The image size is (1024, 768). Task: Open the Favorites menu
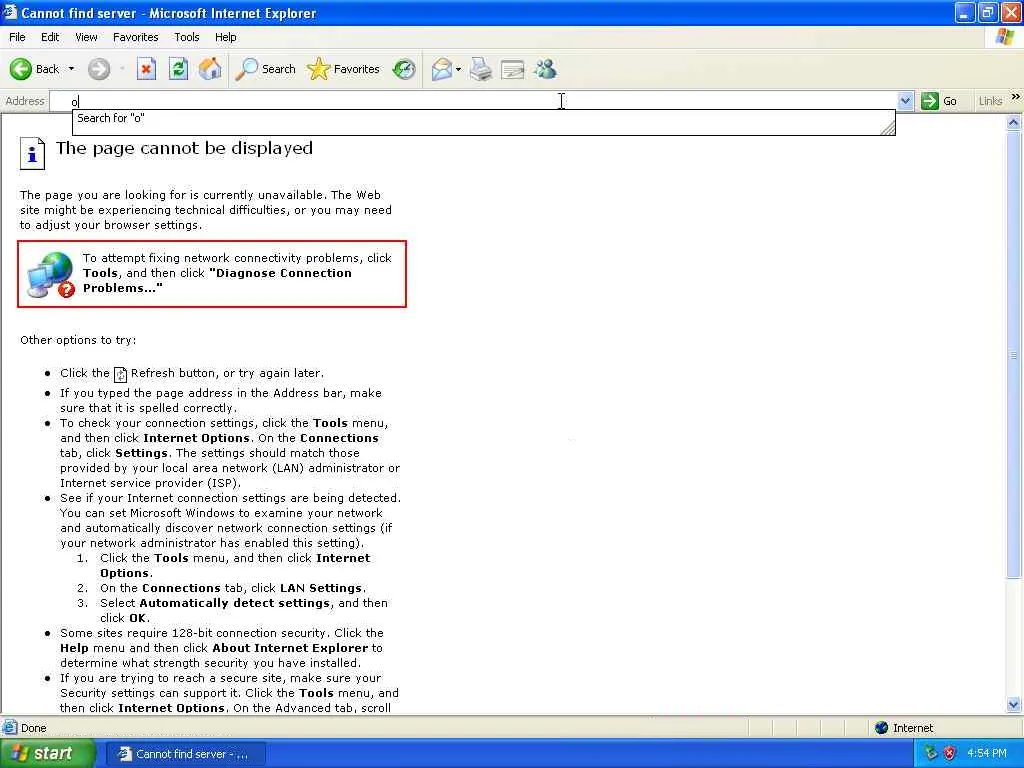coord(135,37)
